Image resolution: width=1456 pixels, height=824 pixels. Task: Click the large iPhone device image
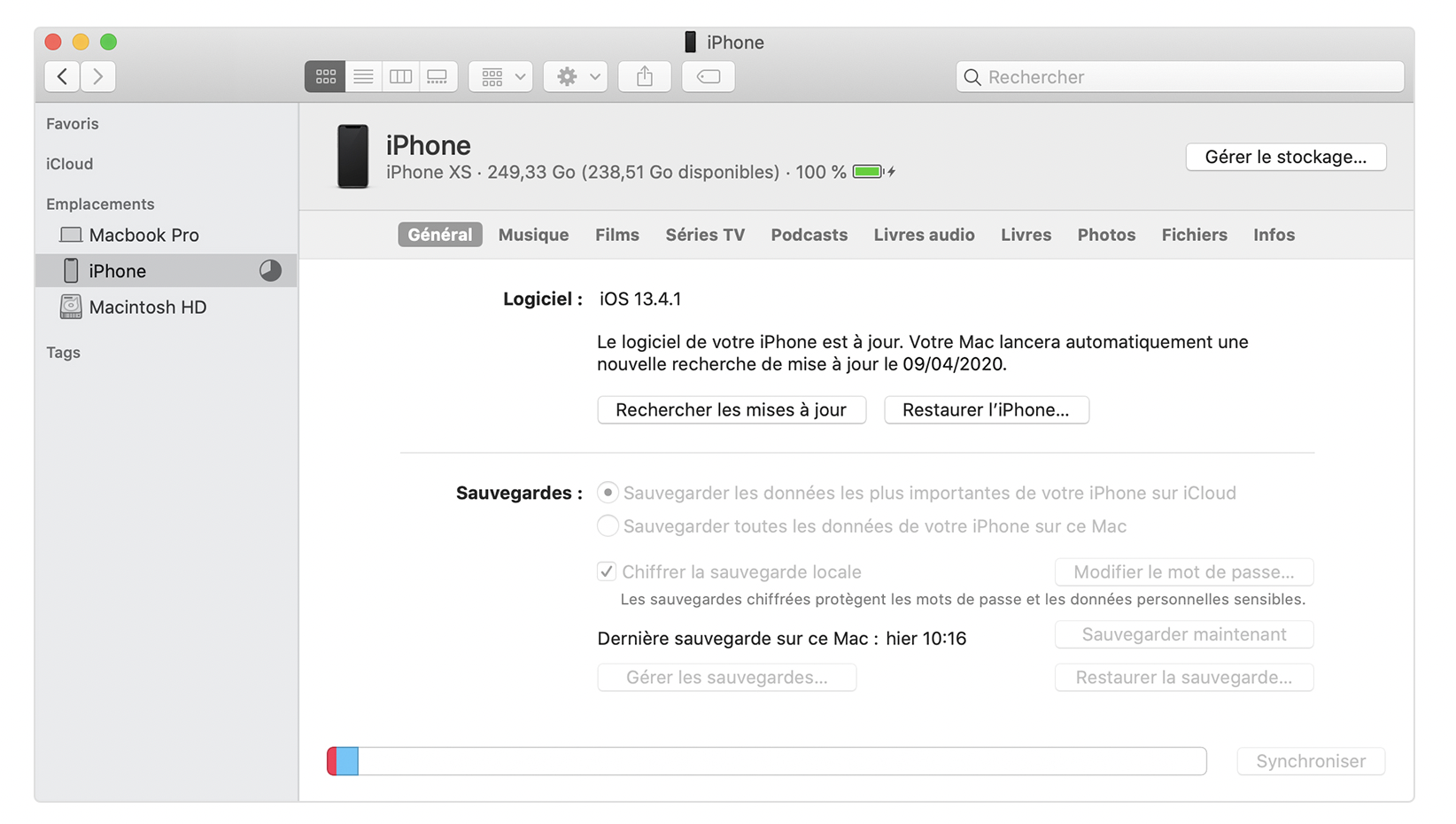coord(352,157)
